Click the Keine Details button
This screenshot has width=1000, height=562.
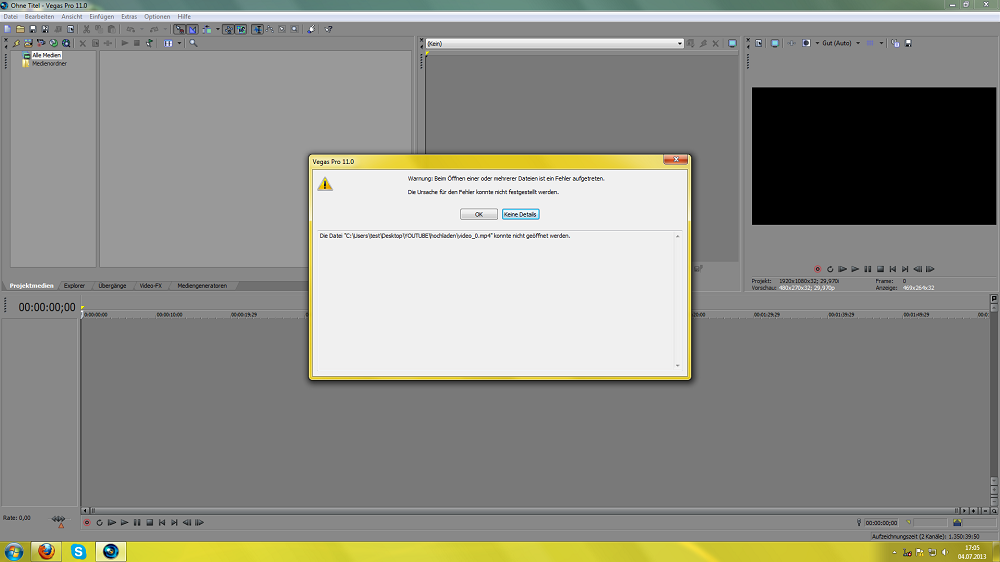tap(520, 214)
